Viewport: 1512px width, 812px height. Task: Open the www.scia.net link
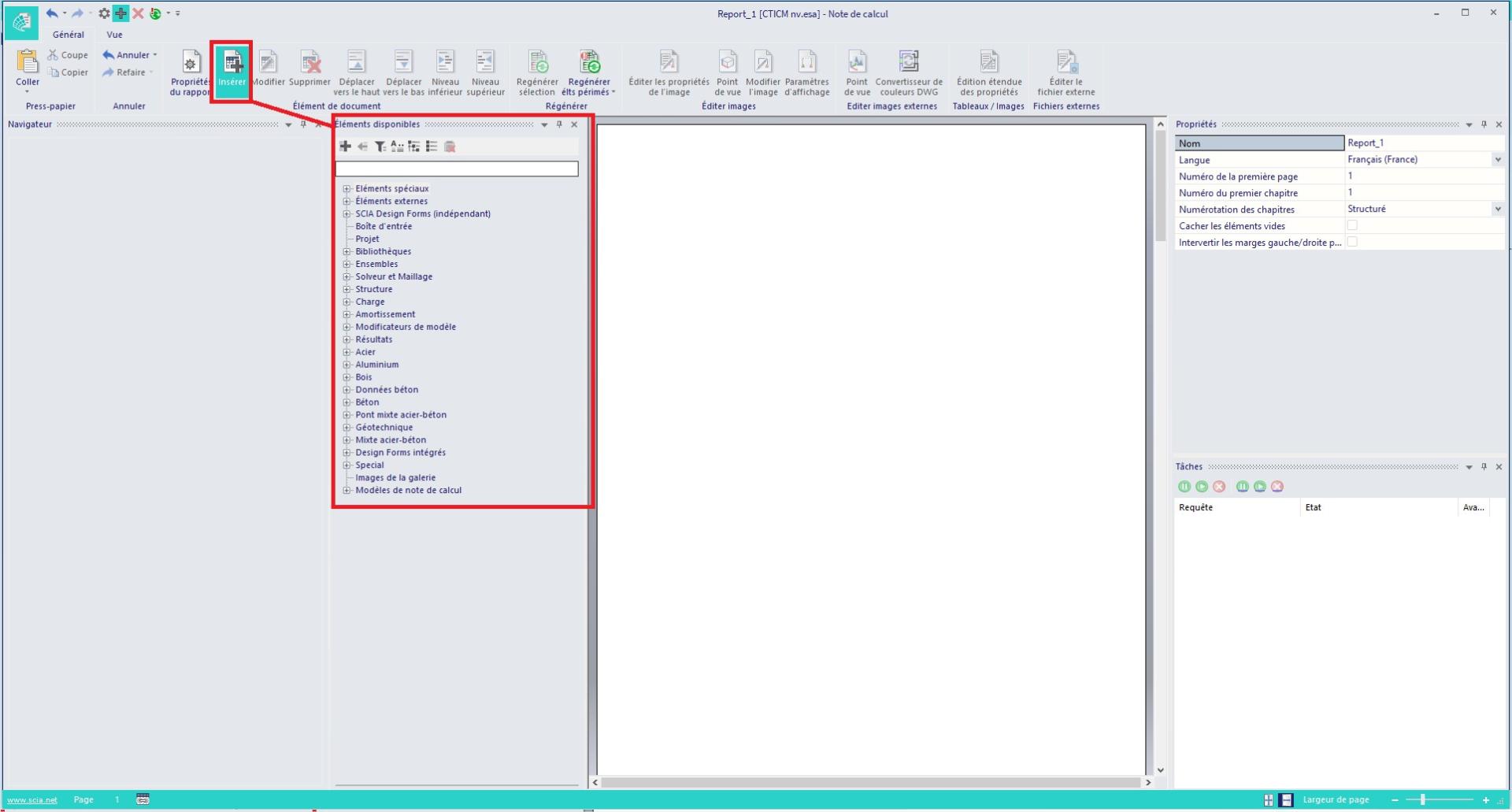tap(32, 800)
